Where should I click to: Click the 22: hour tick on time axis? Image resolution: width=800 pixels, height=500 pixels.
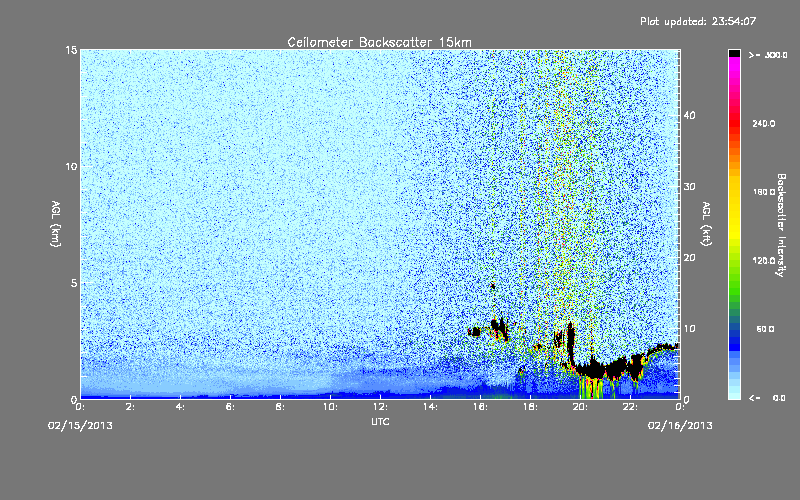click(630, 407)
